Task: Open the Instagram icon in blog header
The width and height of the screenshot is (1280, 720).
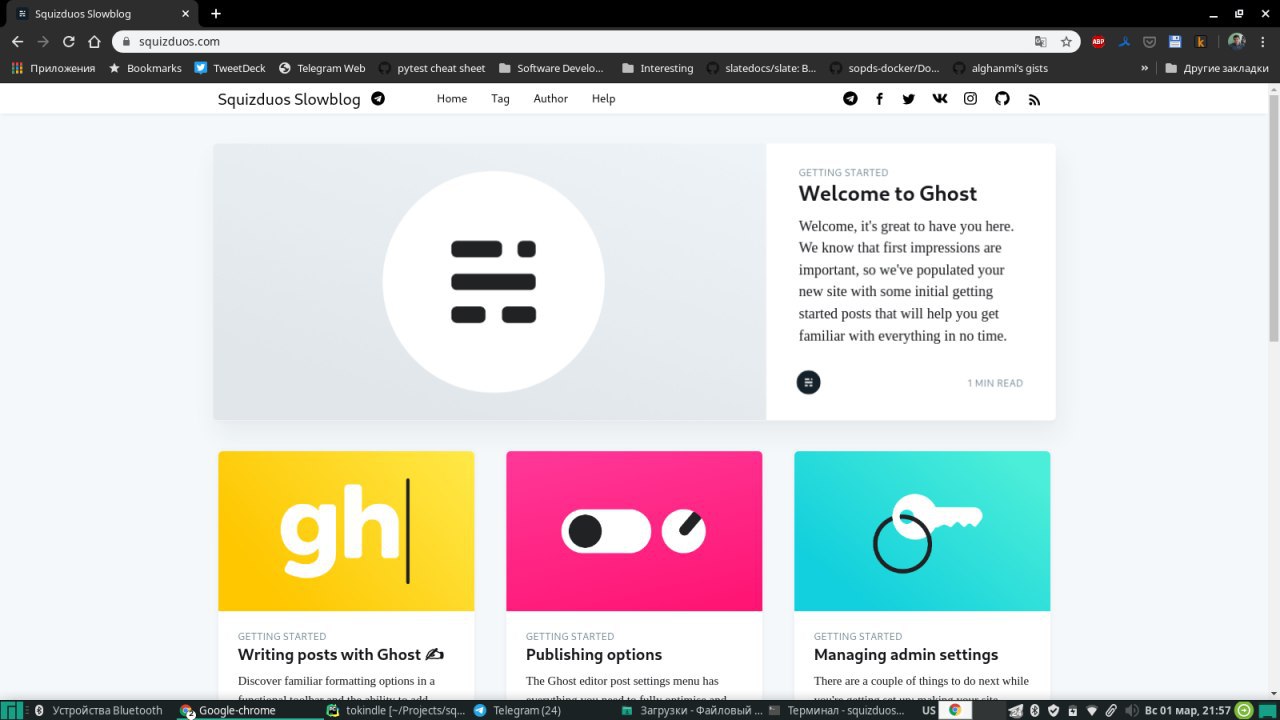Action: (x=970, y=99)
